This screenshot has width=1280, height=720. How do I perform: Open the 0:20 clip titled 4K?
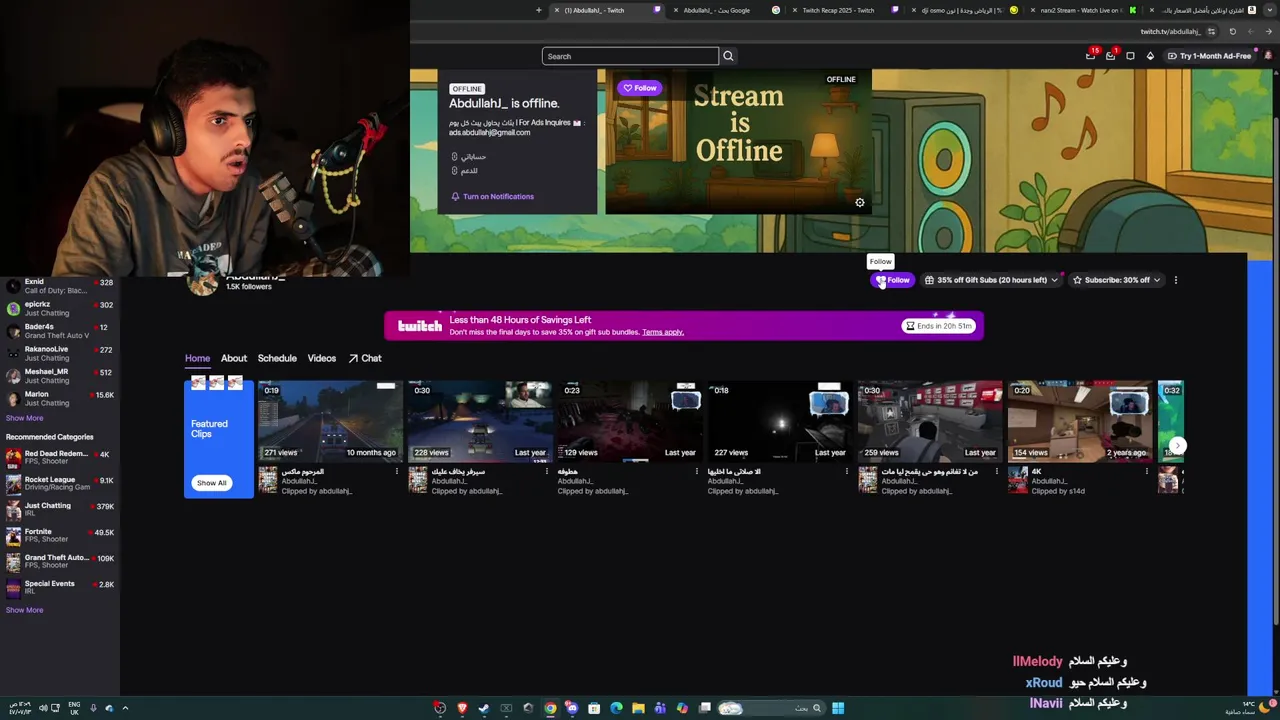[x=1080, y=420]
